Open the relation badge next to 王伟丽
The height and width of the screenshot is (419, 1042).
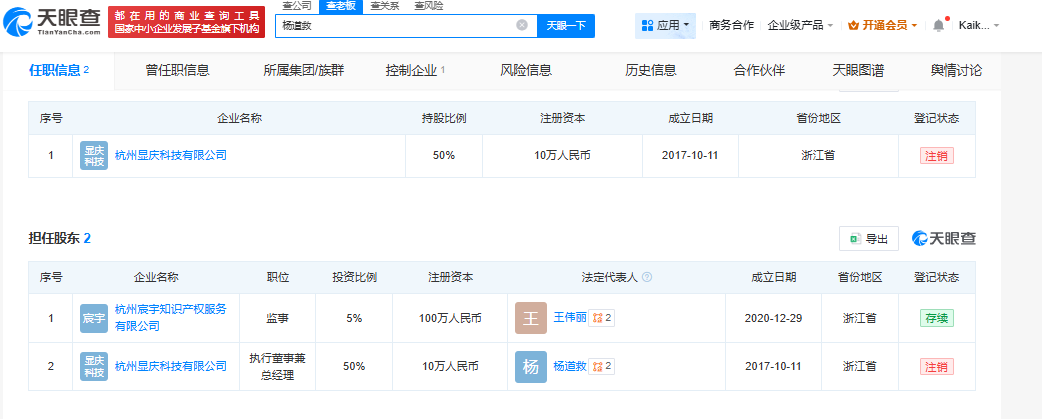[x=601, y=318]
